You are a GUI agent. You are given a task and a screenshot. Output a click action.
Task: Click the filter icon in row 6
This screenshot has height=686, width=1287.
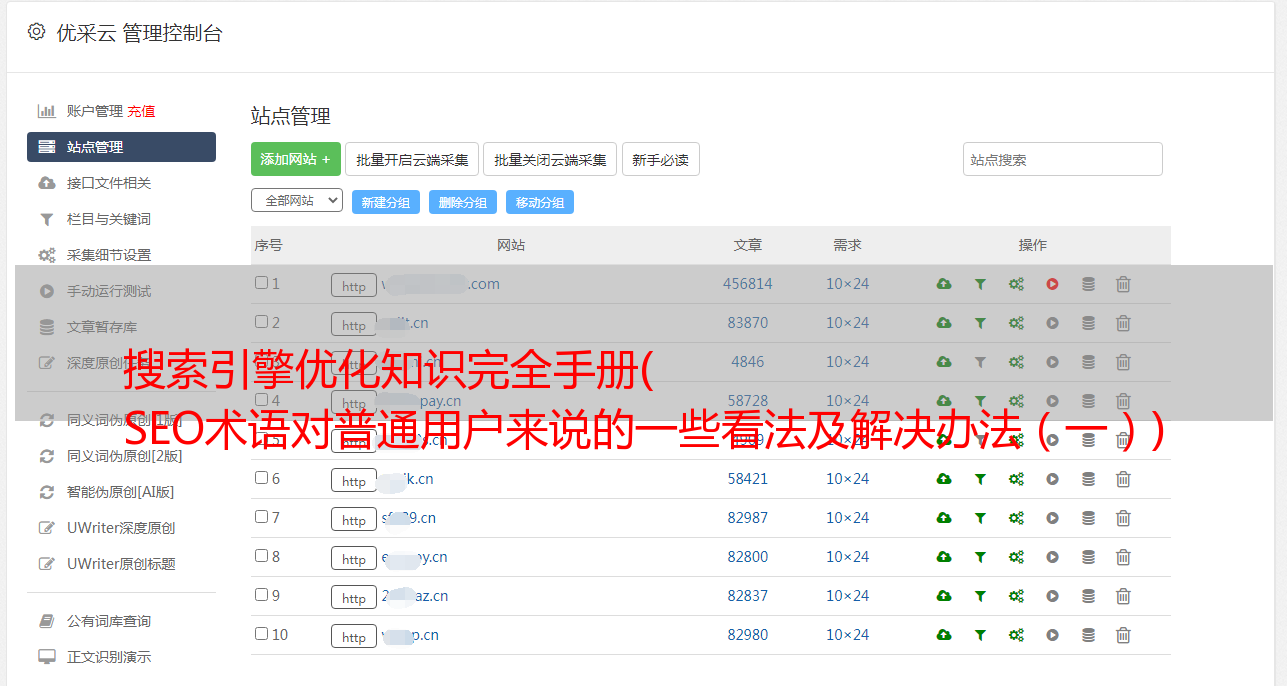click(x=980, y=479)
